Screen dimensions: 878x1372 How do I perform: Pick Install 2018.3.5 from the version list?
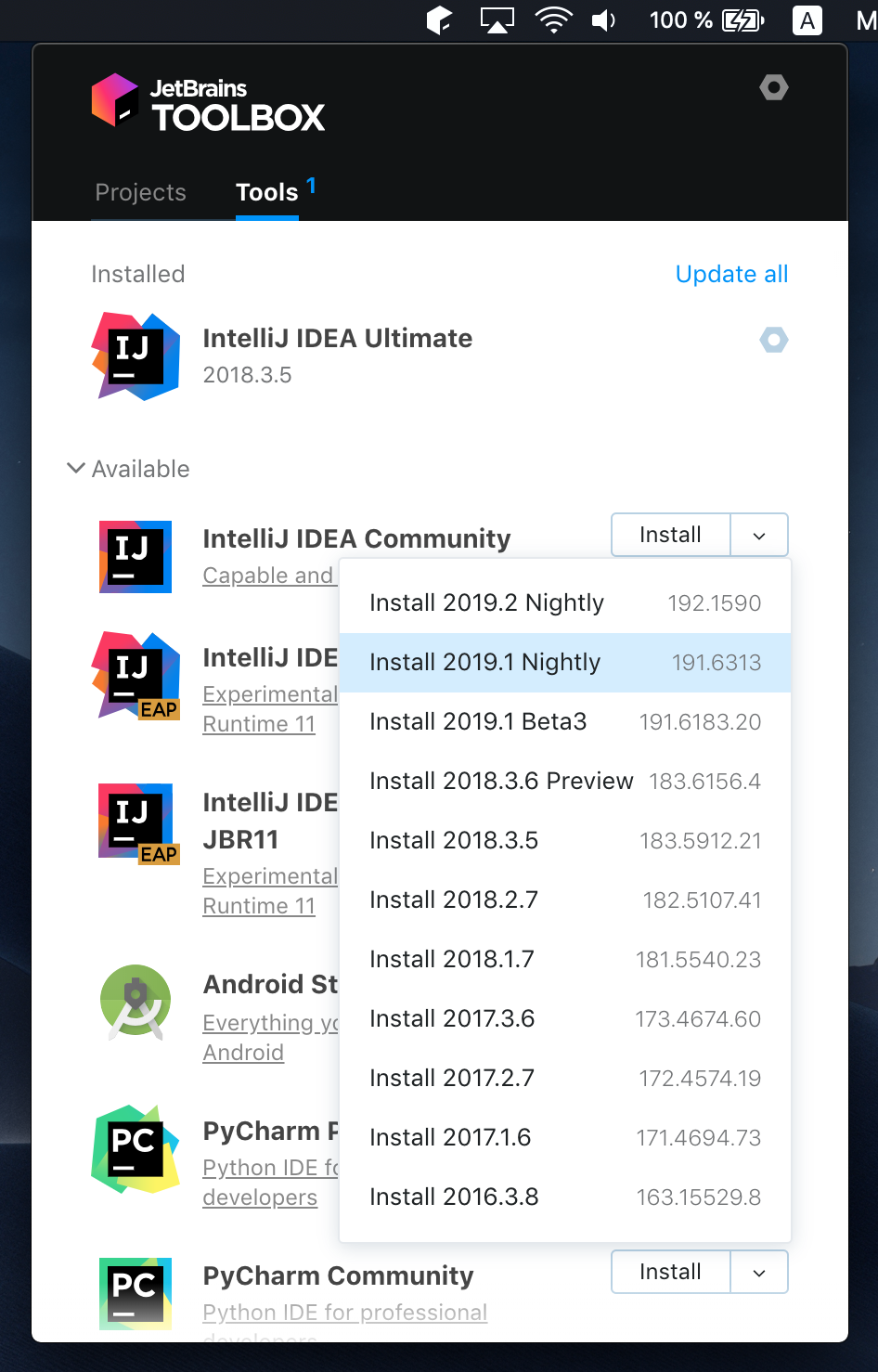tap(565, 841)
